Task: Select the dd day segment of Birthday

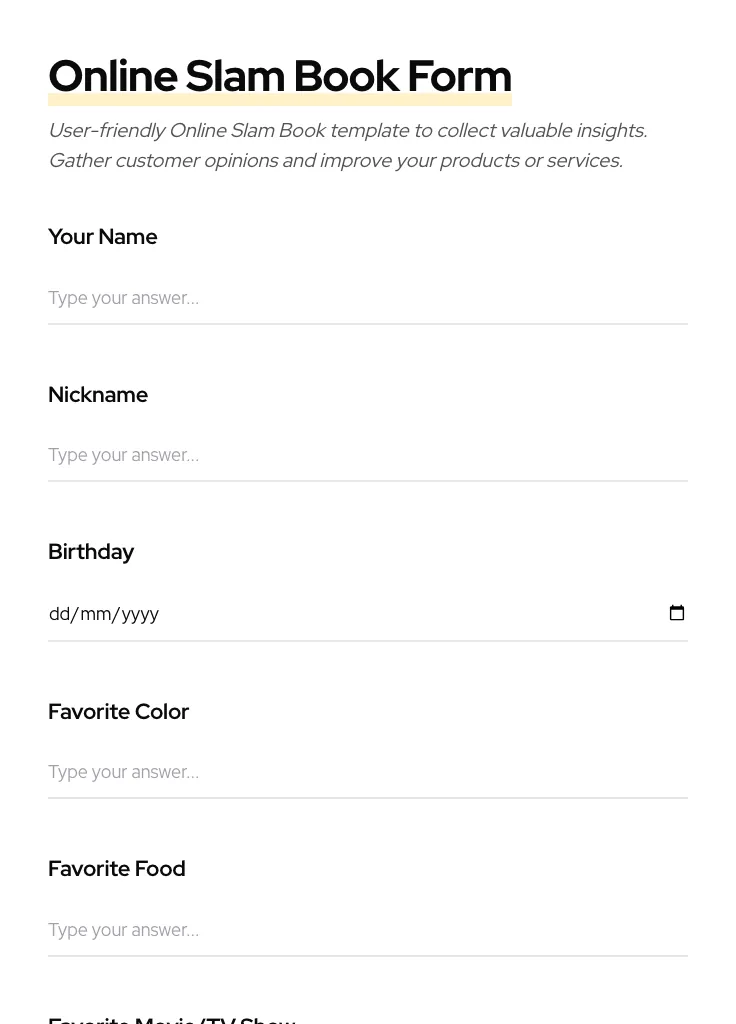Action: point(60,614)
